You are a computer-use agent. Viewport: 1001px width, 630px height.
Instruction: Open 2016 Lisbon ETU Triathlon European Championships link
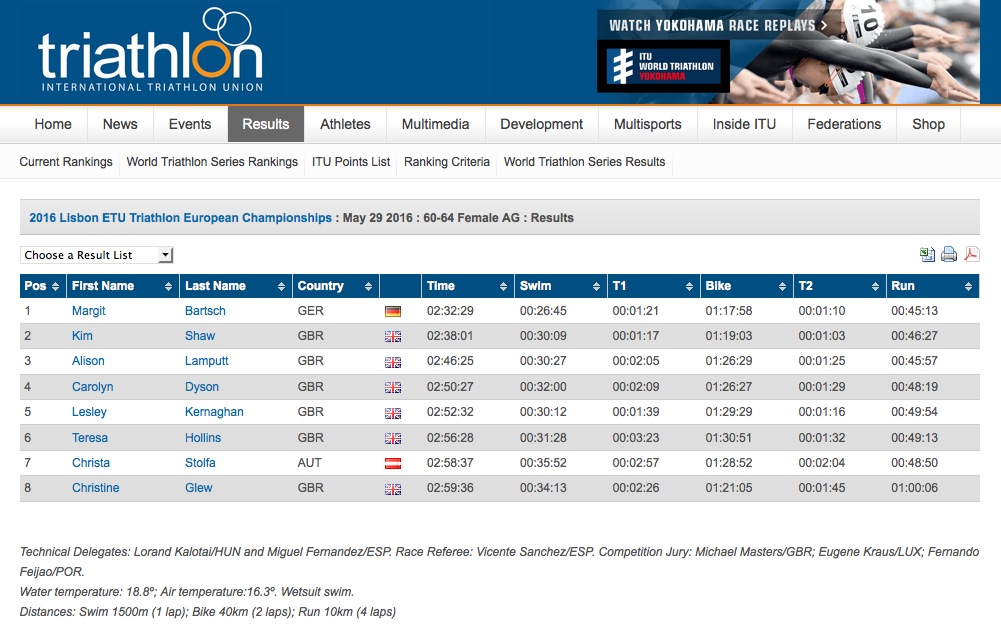[x=180, y=218]
